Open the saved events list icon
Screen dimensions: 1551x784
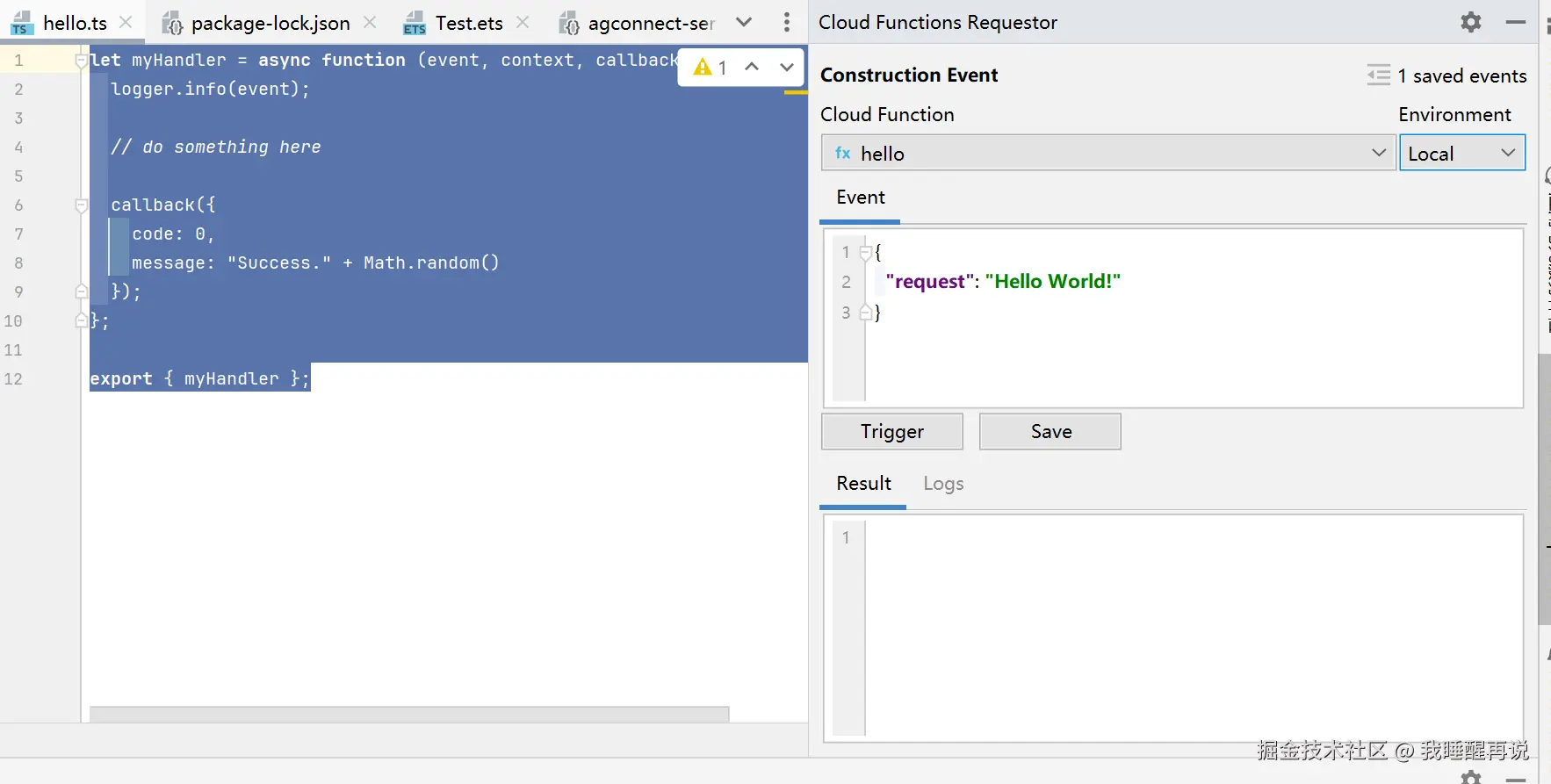pyautogui.click(x=1378, y=76)
